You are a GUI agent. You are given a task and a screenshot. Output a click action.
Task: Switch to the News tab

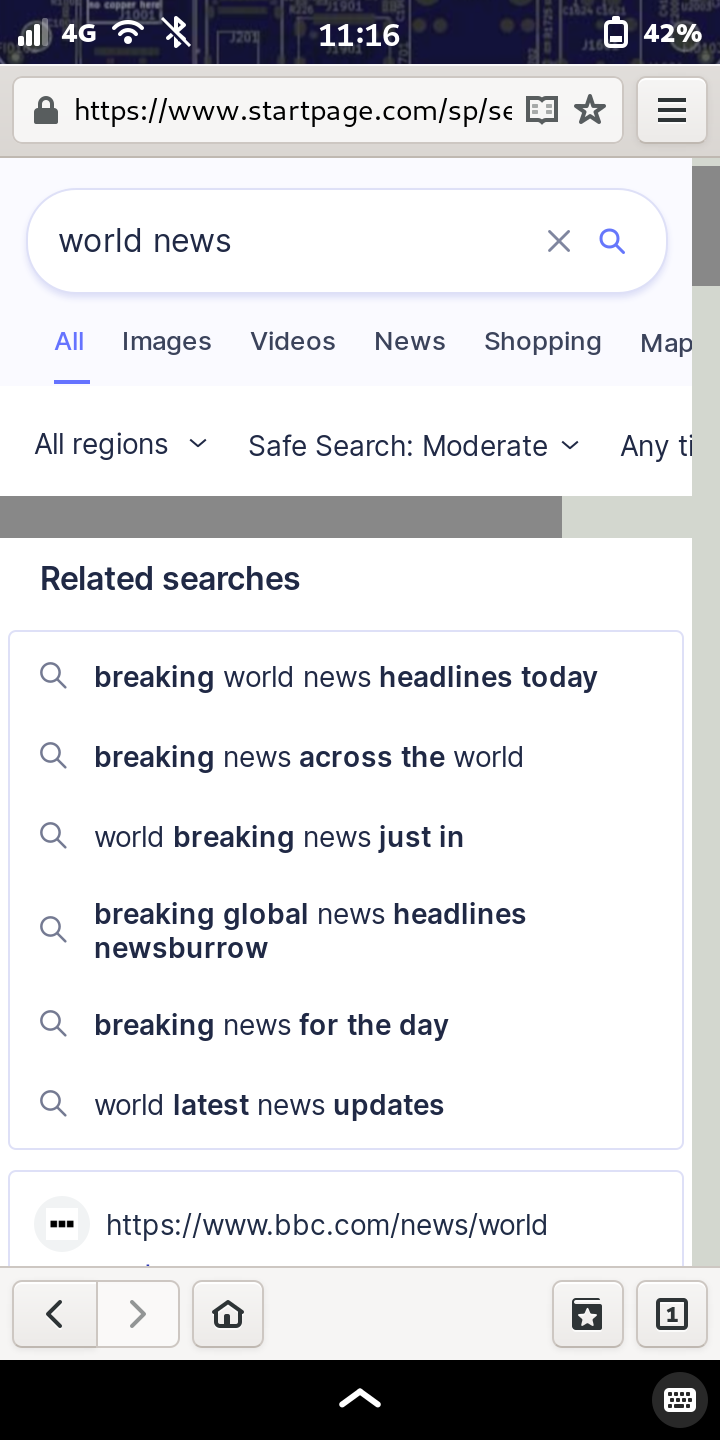tap(410, 342)
